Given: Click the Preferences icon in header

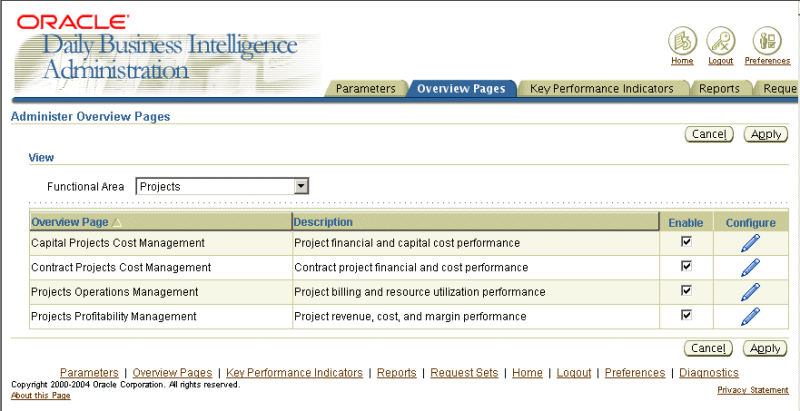Looking at the screenshot, I should 767,41.
